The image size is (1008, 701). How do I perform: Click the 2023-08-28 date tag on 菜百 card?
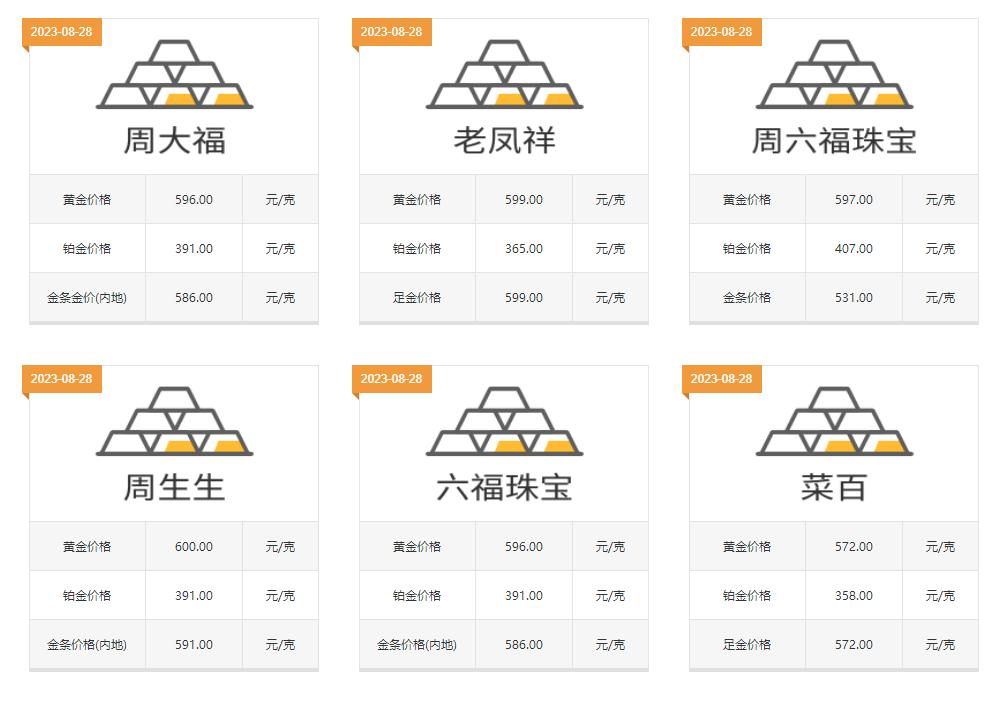(x=721, y=379)
